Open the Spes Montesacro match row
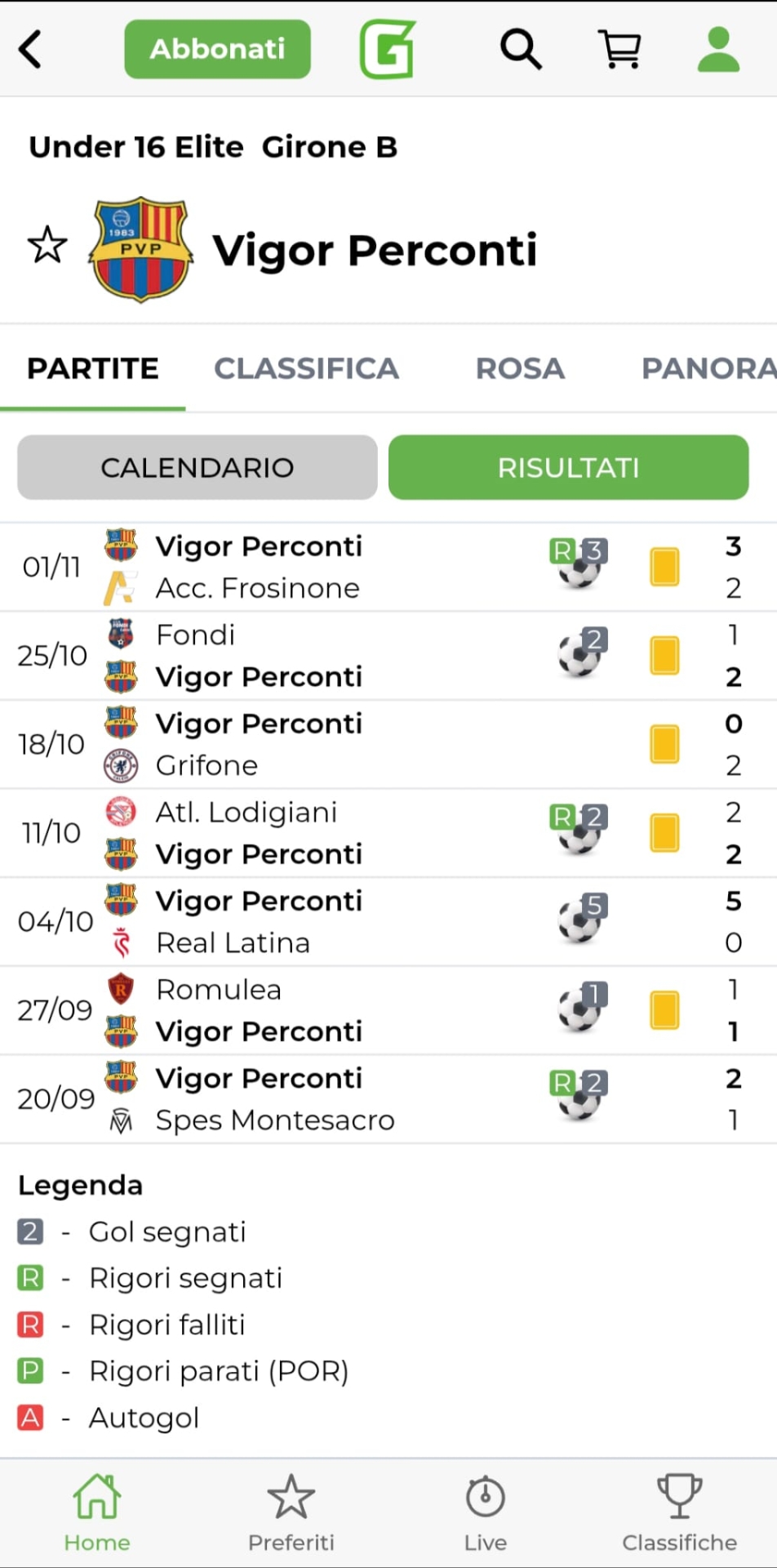This screenshot has width=777, height=1568. pos(326,1099)
